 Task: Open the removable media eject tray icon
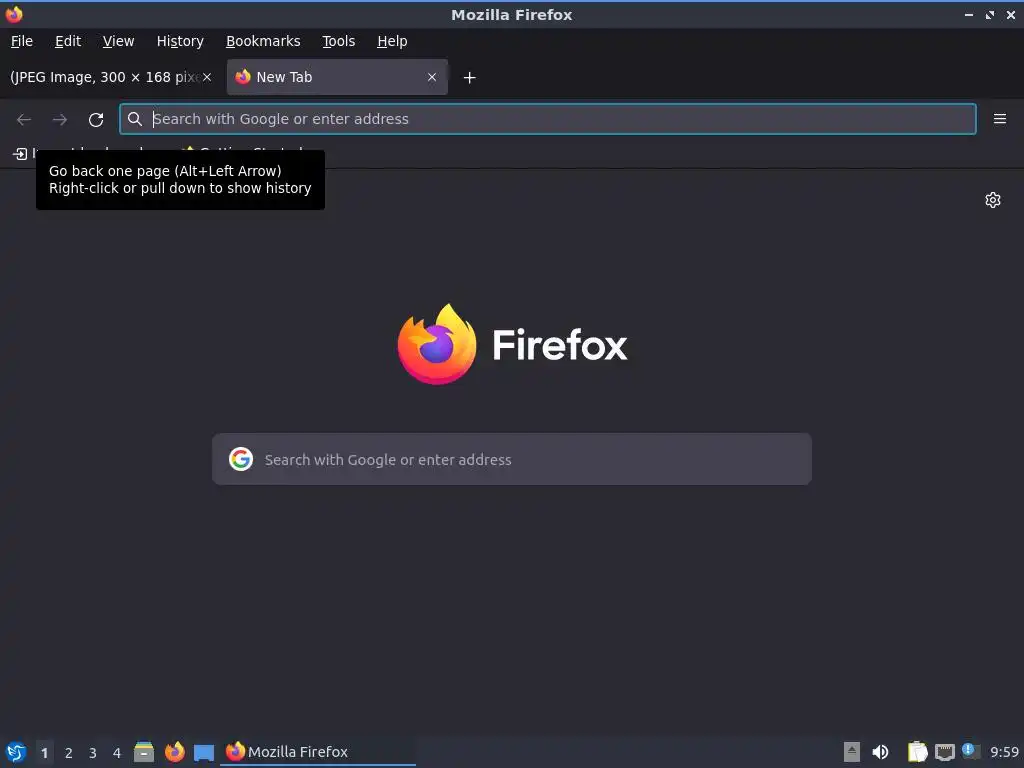(x=852, y=752)
